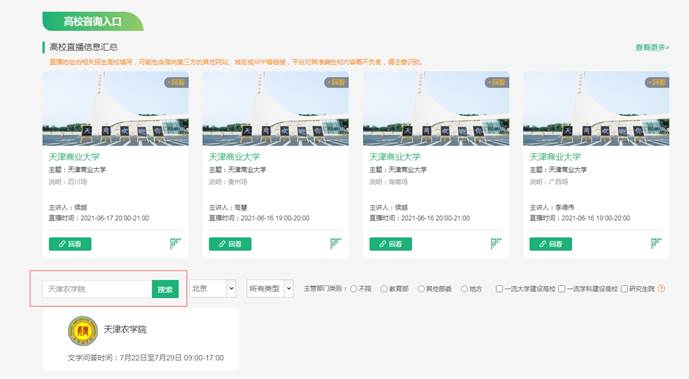This screenshot has width=689, height=379.
Task: Click 查看更多 link at top right
Action: point(652,47)
